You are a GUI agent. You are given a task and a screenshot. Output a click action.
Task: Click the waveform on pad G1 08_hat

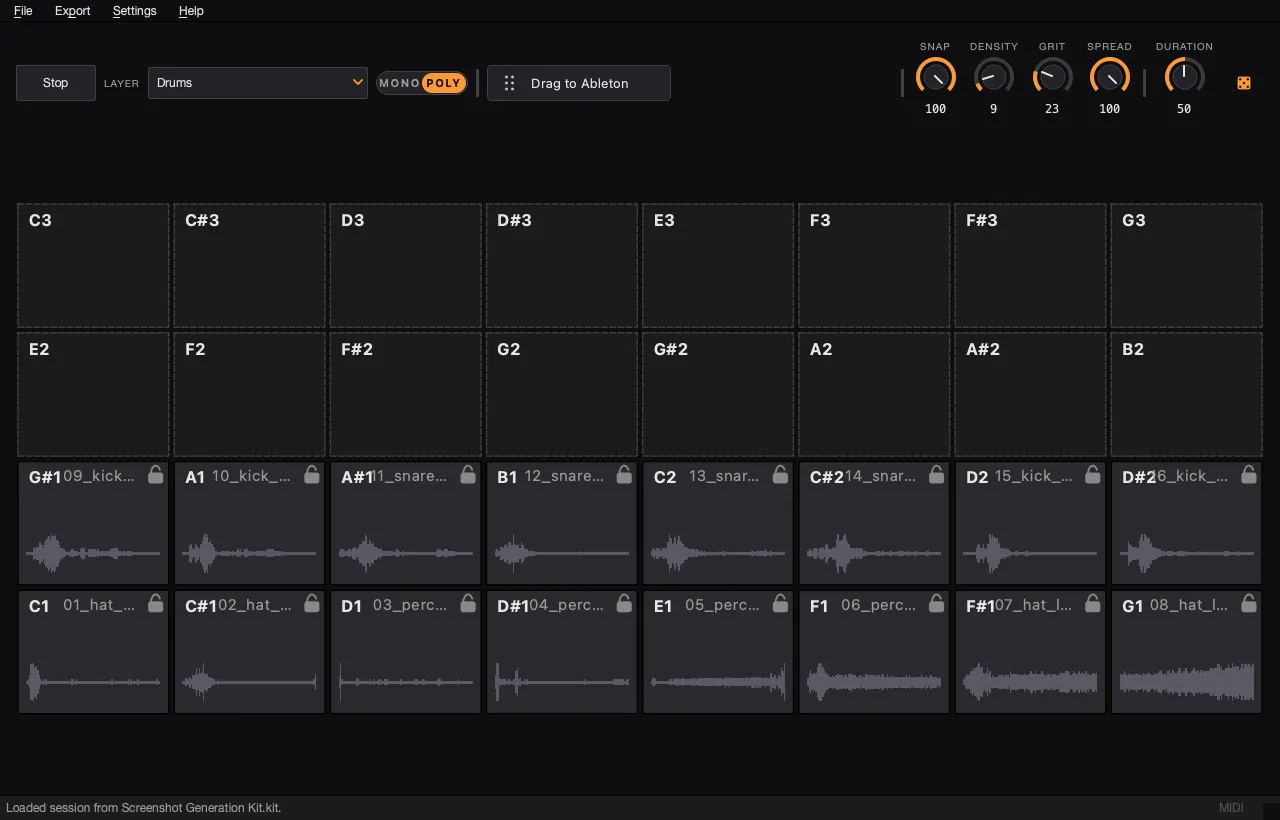tap(1186, 682)
